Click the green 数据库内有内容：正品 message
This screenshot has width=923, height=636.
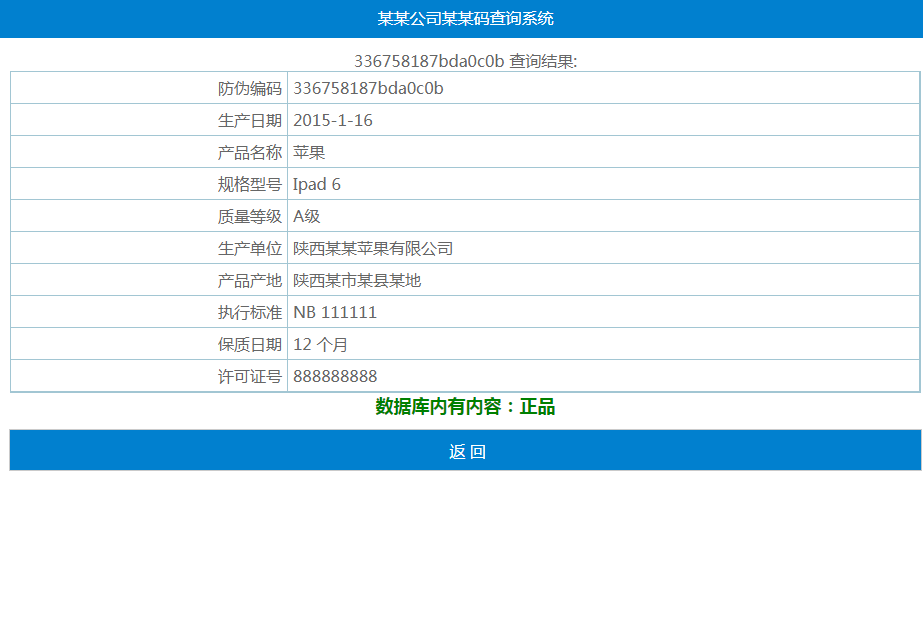(465, 406)
